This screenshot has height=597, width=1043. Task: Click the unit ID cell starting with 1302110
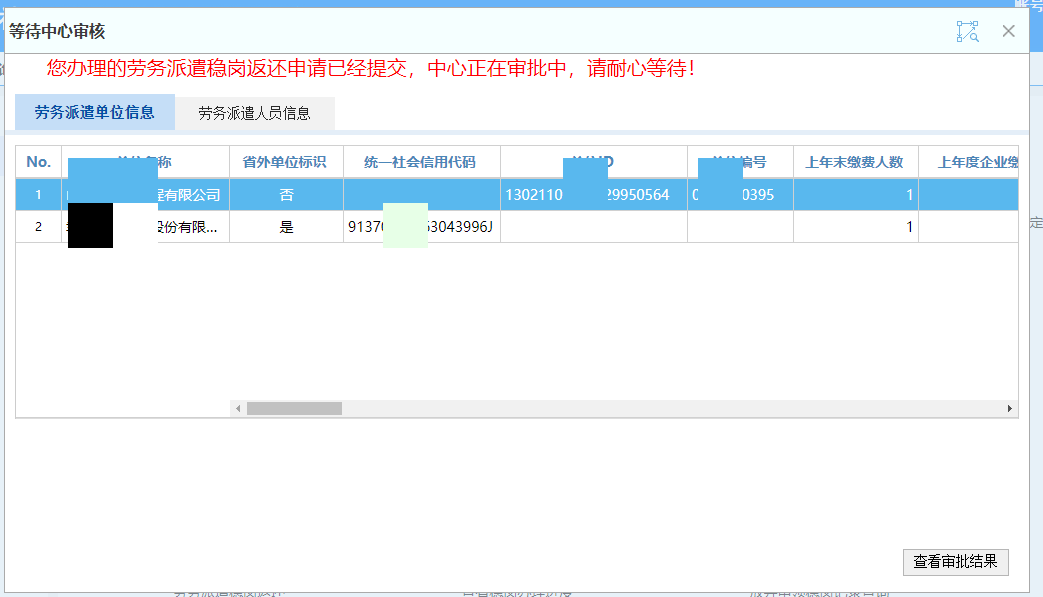(593, 195)
